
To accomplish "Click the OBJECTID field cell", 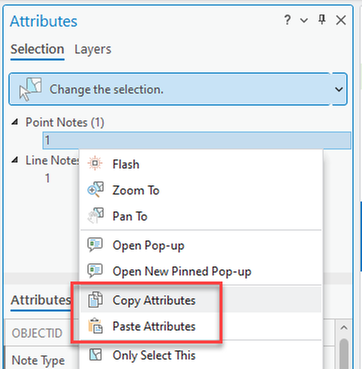I will (37, 333).
